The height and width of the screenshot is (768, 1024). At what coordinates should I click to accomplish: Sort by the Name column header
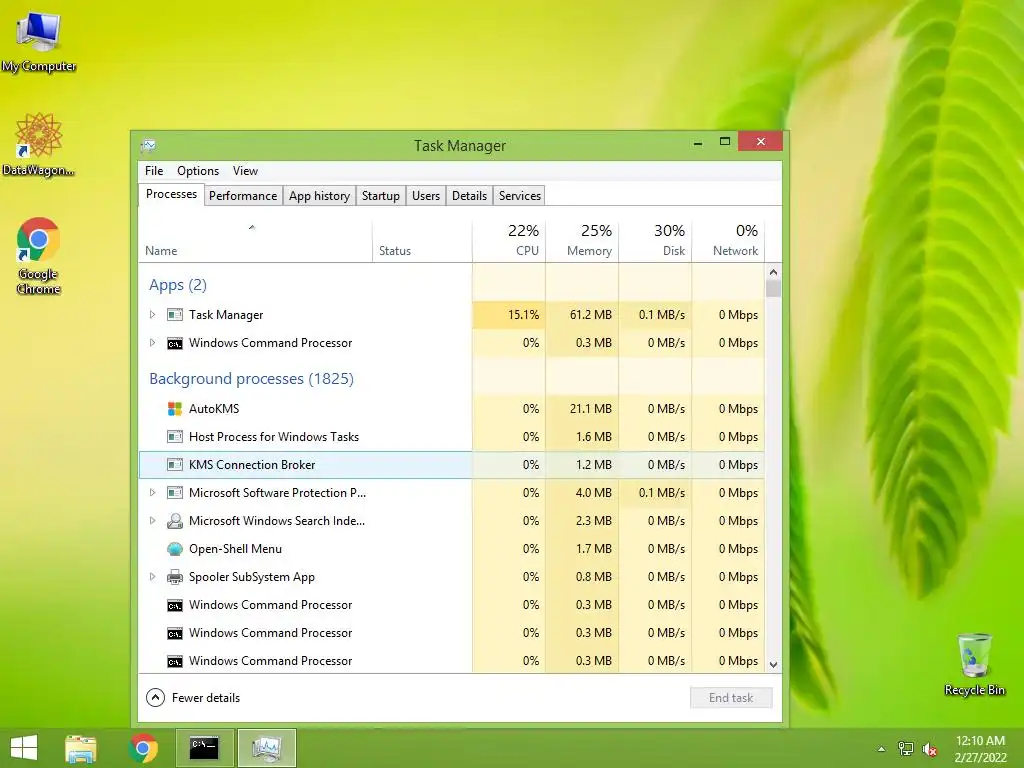click(x=255, y=240)
